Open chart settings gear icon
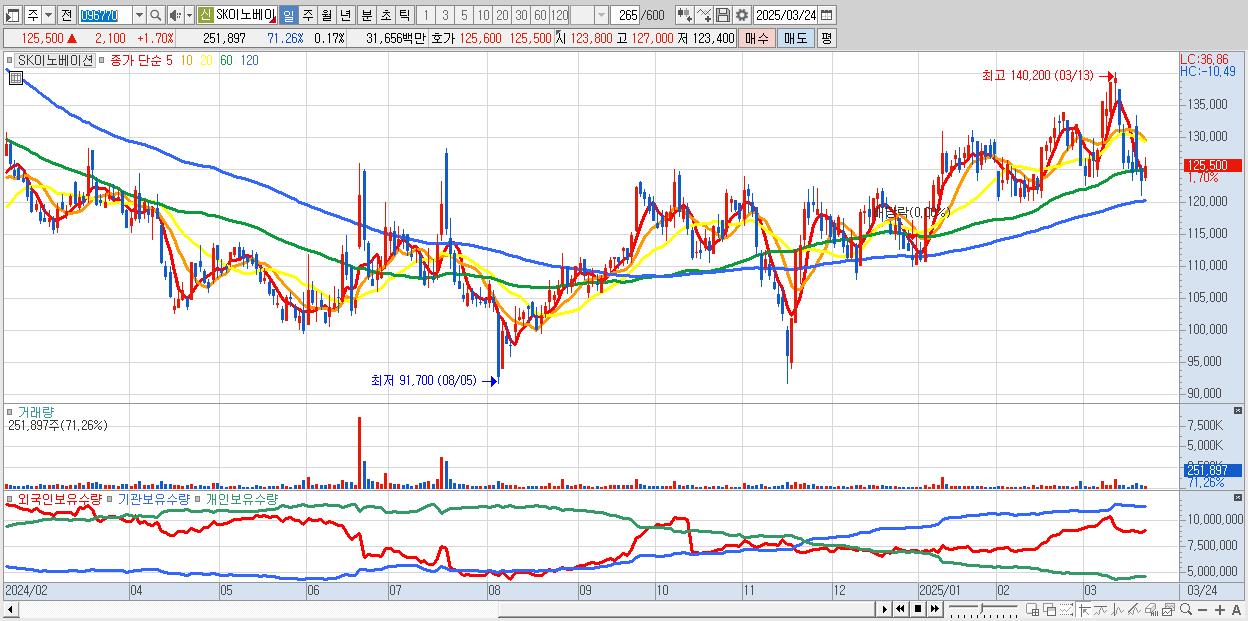Screen dimensions: 1248x621 pos(741,15)
